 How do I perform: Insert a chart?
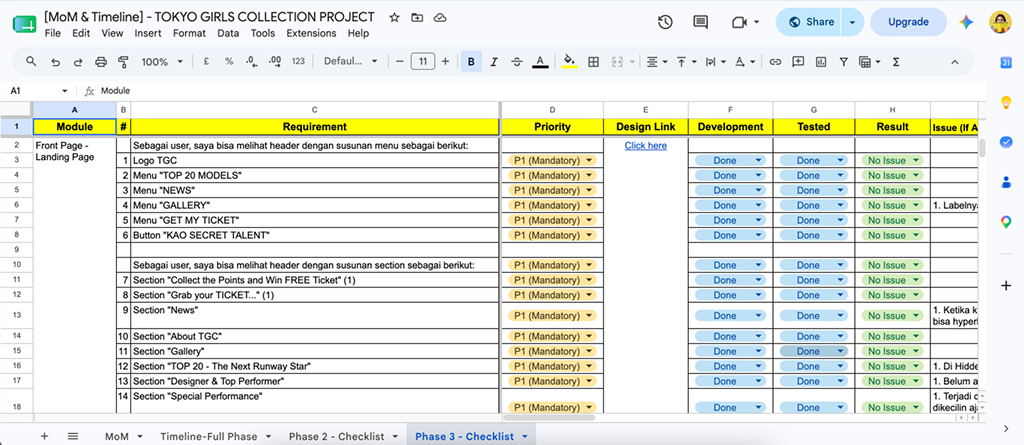pyautogui.click(x=821, y=61)
